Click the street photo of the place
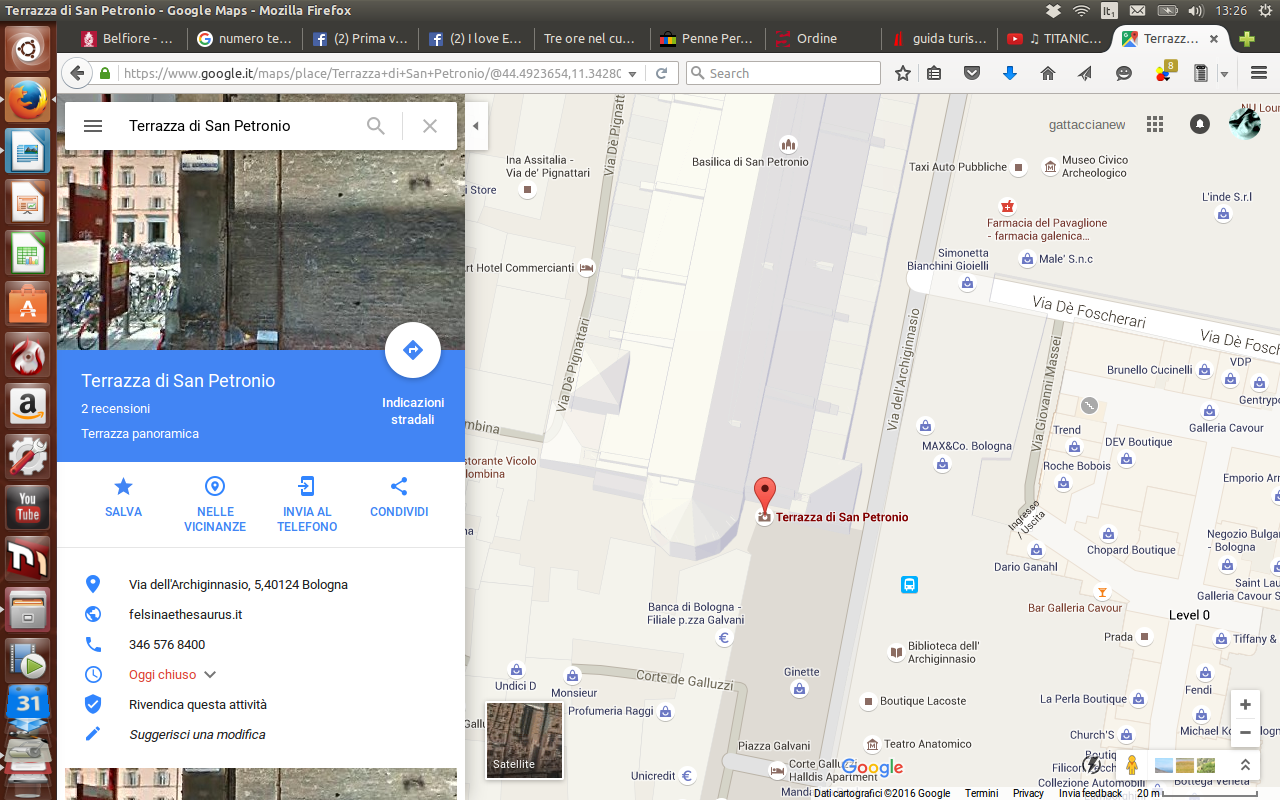This screenshot has width=1280, height=800. pos(261,250)
